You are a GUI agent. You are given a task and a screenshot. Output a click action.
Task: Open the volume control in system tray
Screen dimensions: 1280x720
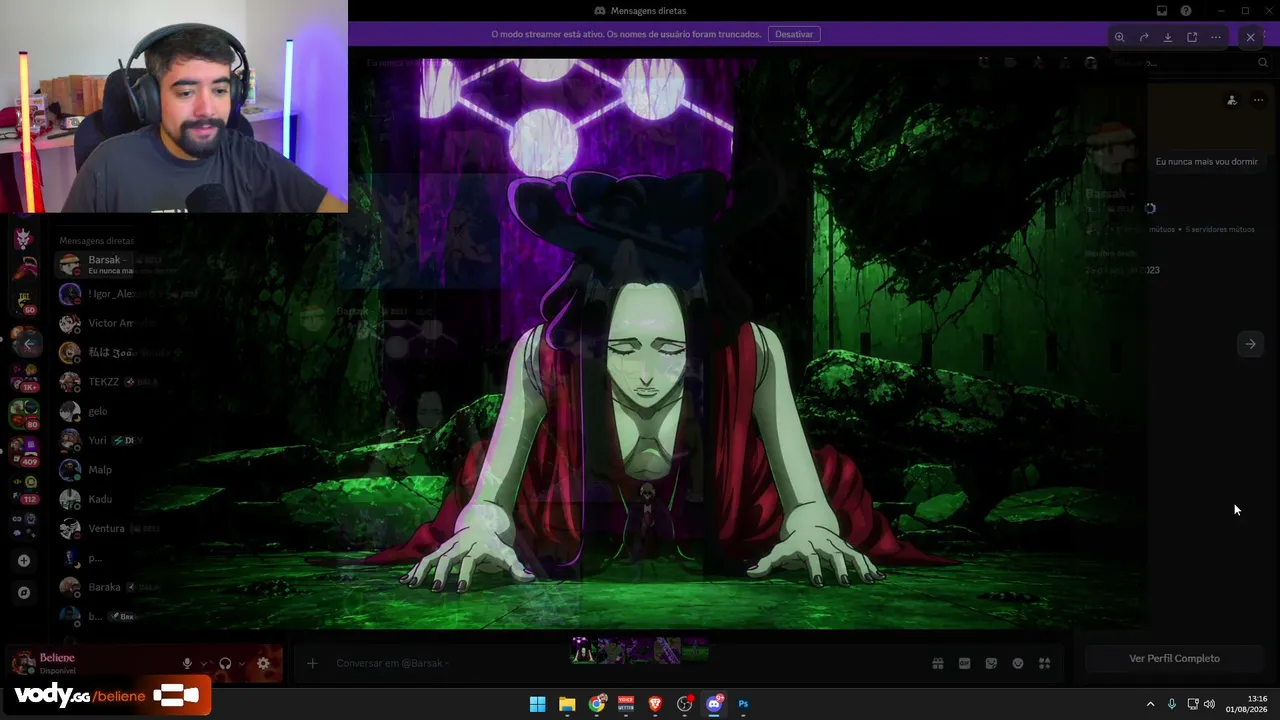(x=1209, y=704)
